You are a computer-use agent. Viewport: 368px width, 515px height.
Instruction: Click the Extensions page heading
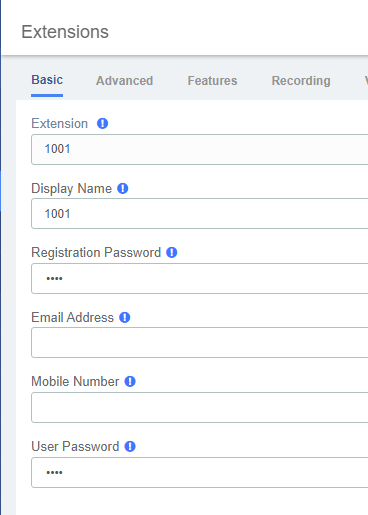click(65, 32)
